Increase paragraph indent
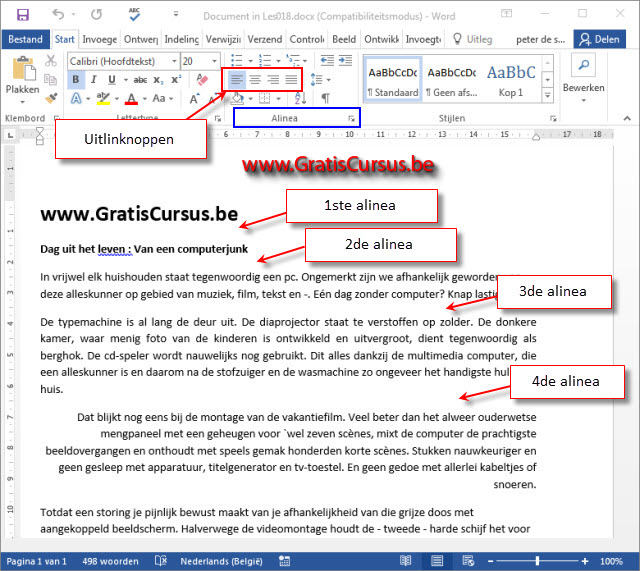 (345, 60)
